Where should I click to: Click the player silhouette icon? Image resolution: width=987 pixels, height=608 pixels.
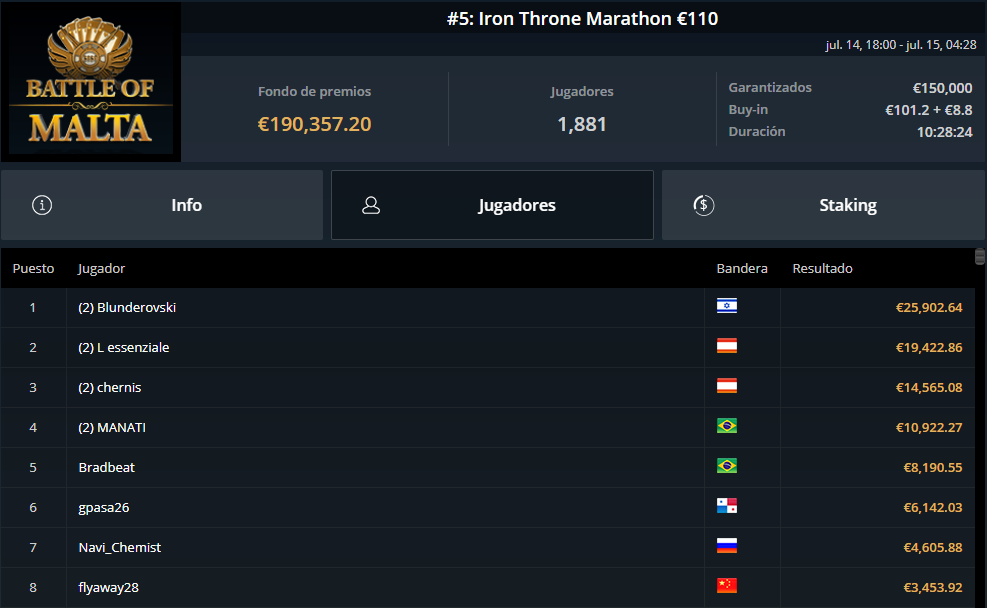coord(371,205)
